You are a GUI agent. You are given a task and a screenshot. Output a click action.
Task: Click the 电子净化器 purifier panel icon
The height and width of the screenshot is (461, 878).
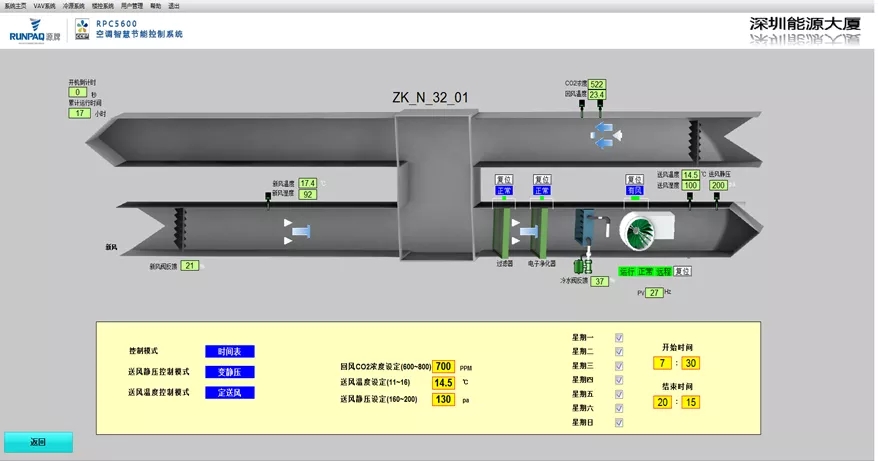pyautogui.click(x=541, y=231)
